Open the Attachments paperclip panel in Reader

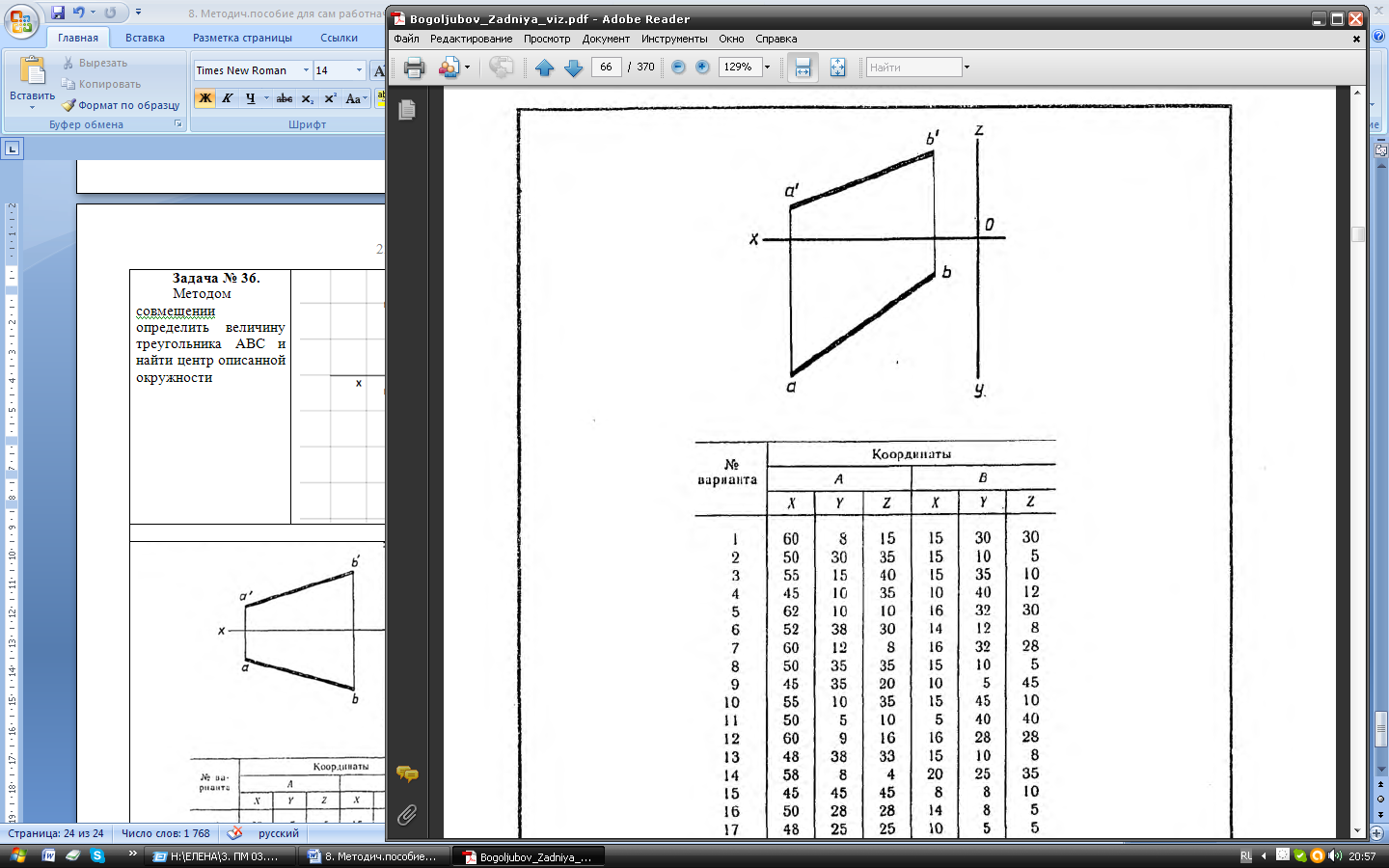coord(407,815)
